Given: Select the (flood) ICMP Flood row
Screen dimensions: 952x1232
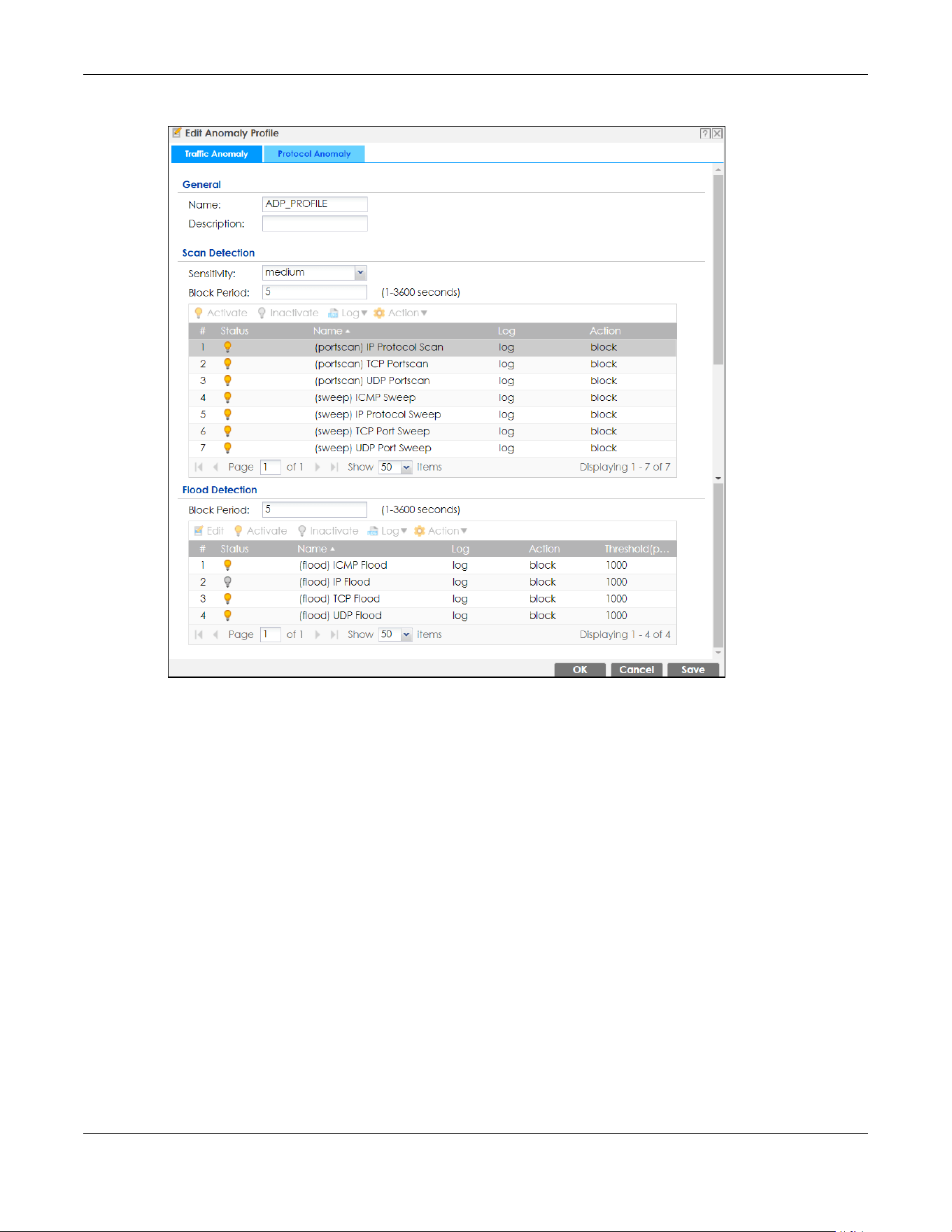Looking at the screenshot, I should [432, 565].
